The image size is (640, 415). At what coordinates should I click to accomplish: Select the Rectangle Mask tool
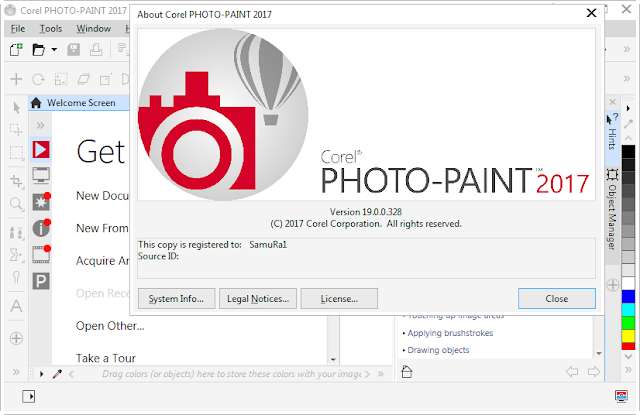[x=16, y=153]
